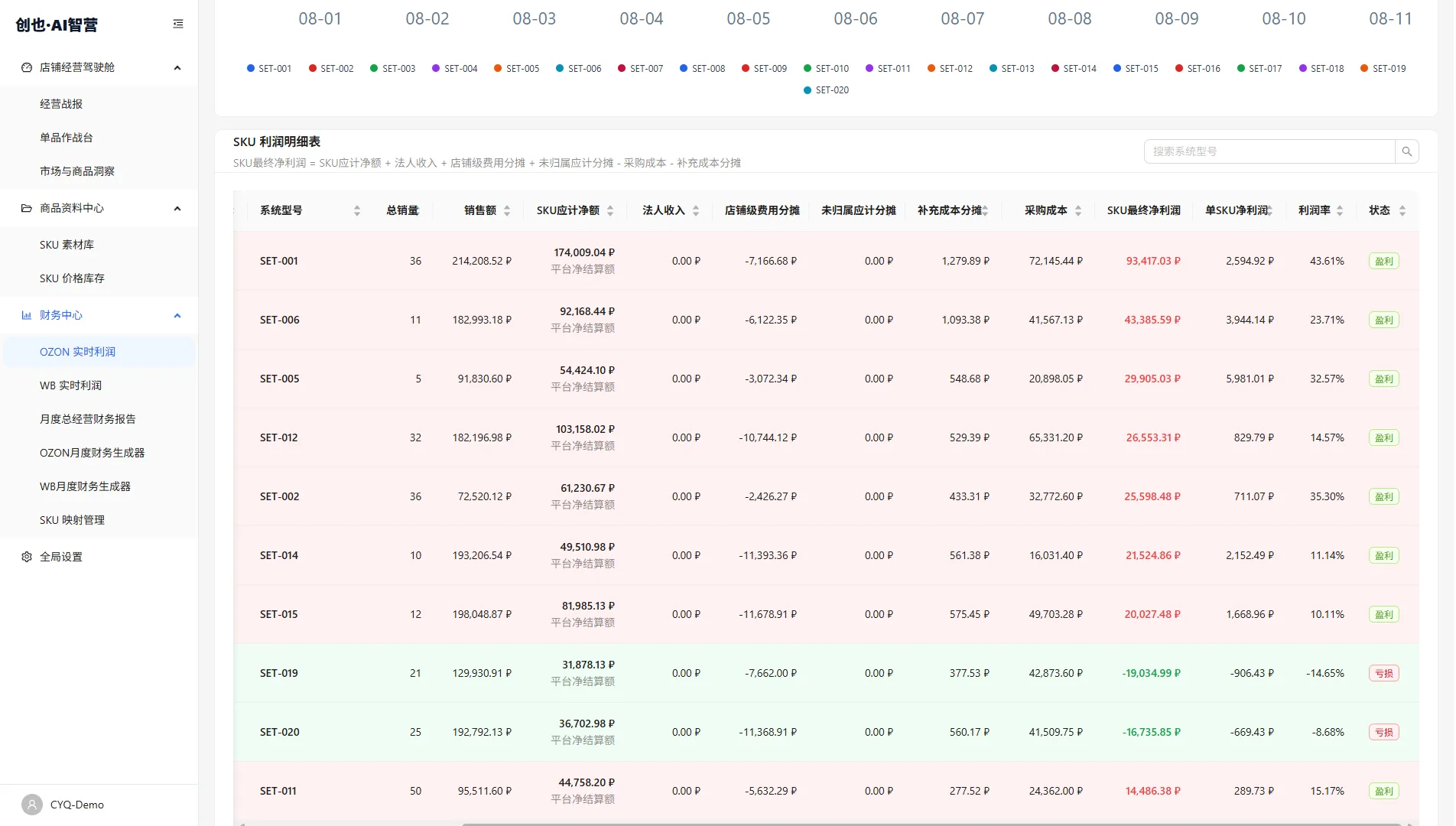Toggle SET-005 series in chart legend
Screen dimensions: 1456x826
pyautogui.click(x=517, y=68)
